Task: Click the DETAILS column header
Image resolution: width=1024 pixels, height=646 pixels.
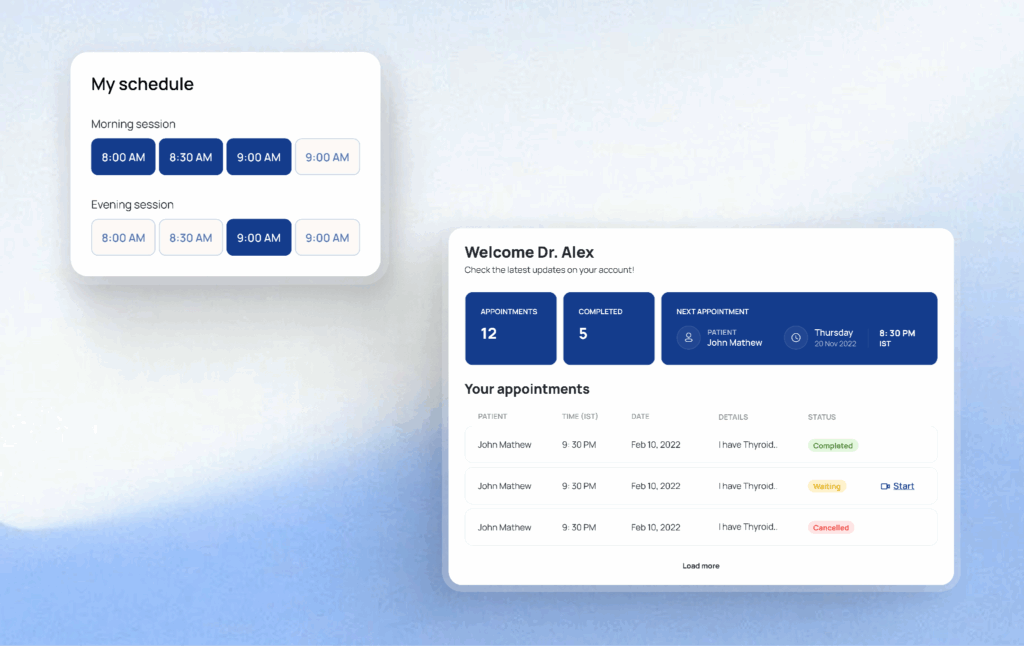Action: [733, 417]
